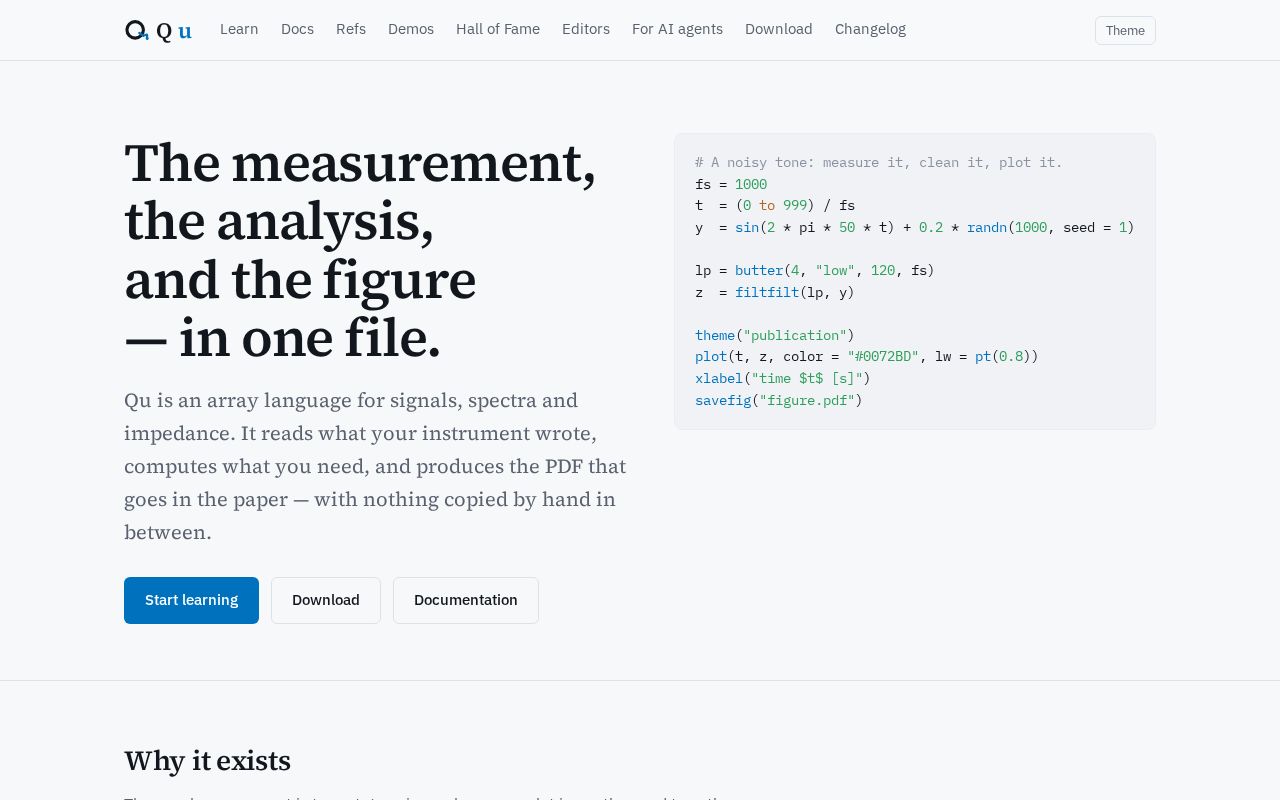Click the code line starting with "lp = butter"

click(815, 270)
